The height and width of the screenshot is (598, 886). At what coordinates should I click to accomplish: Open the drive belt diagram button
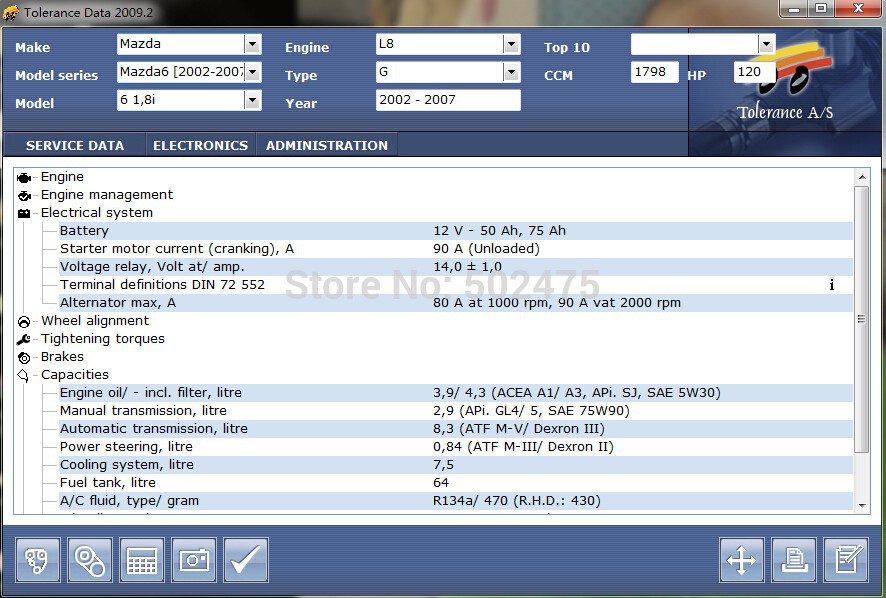point(90,560)
